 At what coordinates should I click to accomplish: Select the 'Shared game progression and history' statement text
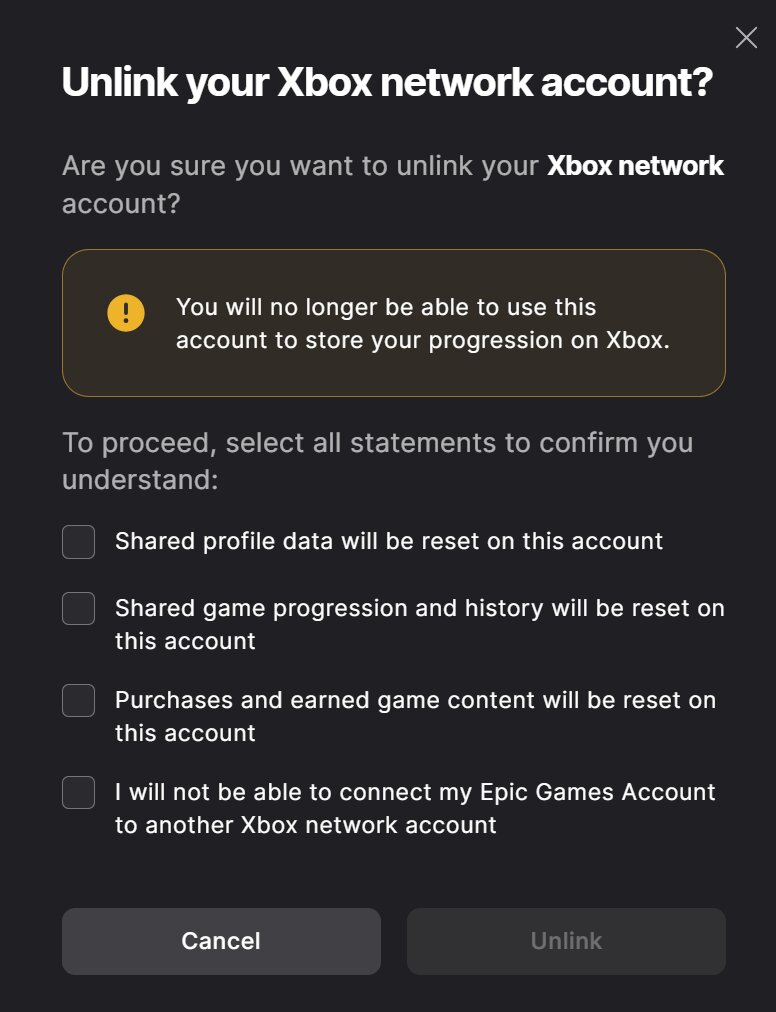coord(419,608)
